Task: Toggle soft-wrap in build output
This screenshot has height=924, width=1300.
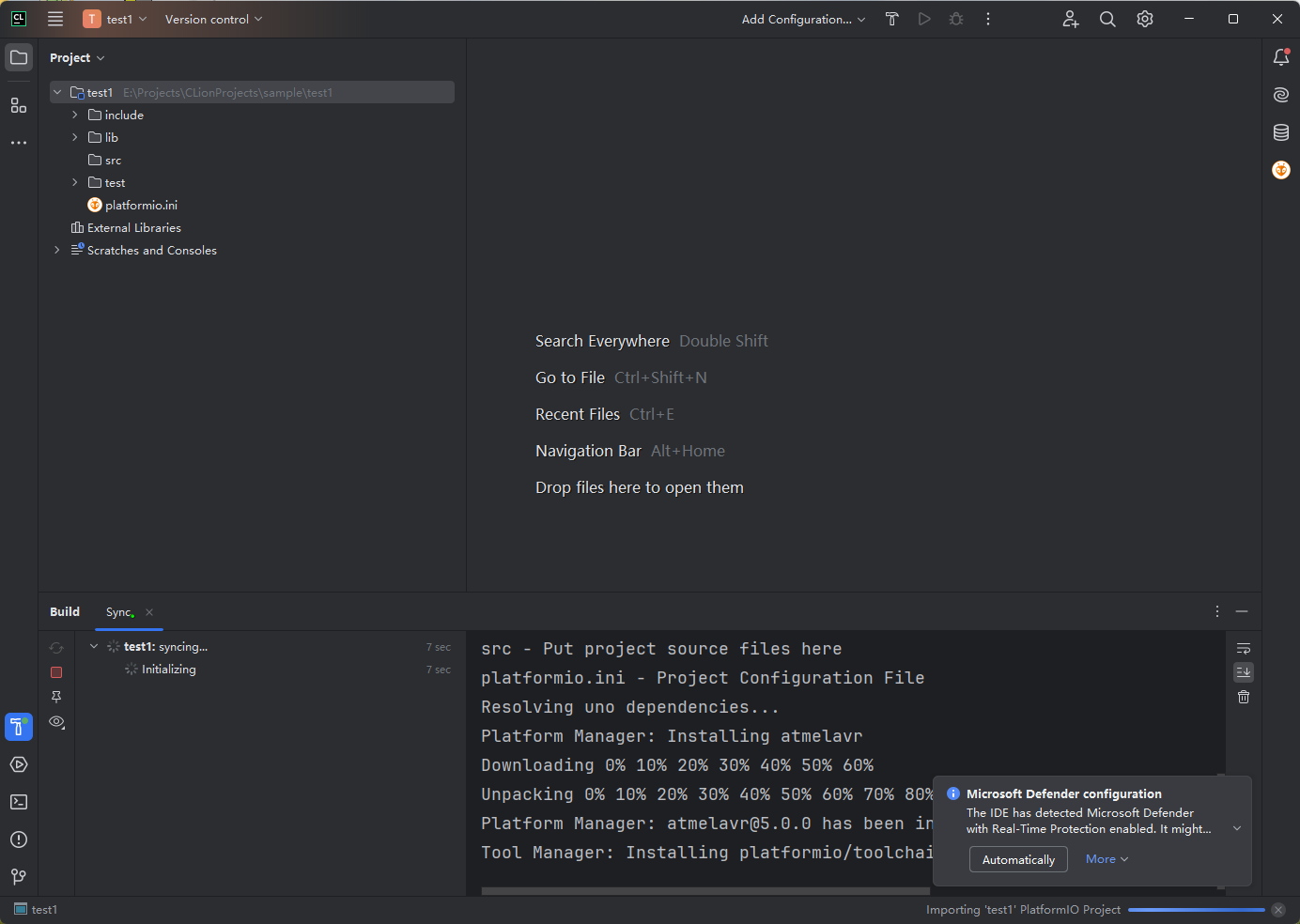Action: [1244, 648]
